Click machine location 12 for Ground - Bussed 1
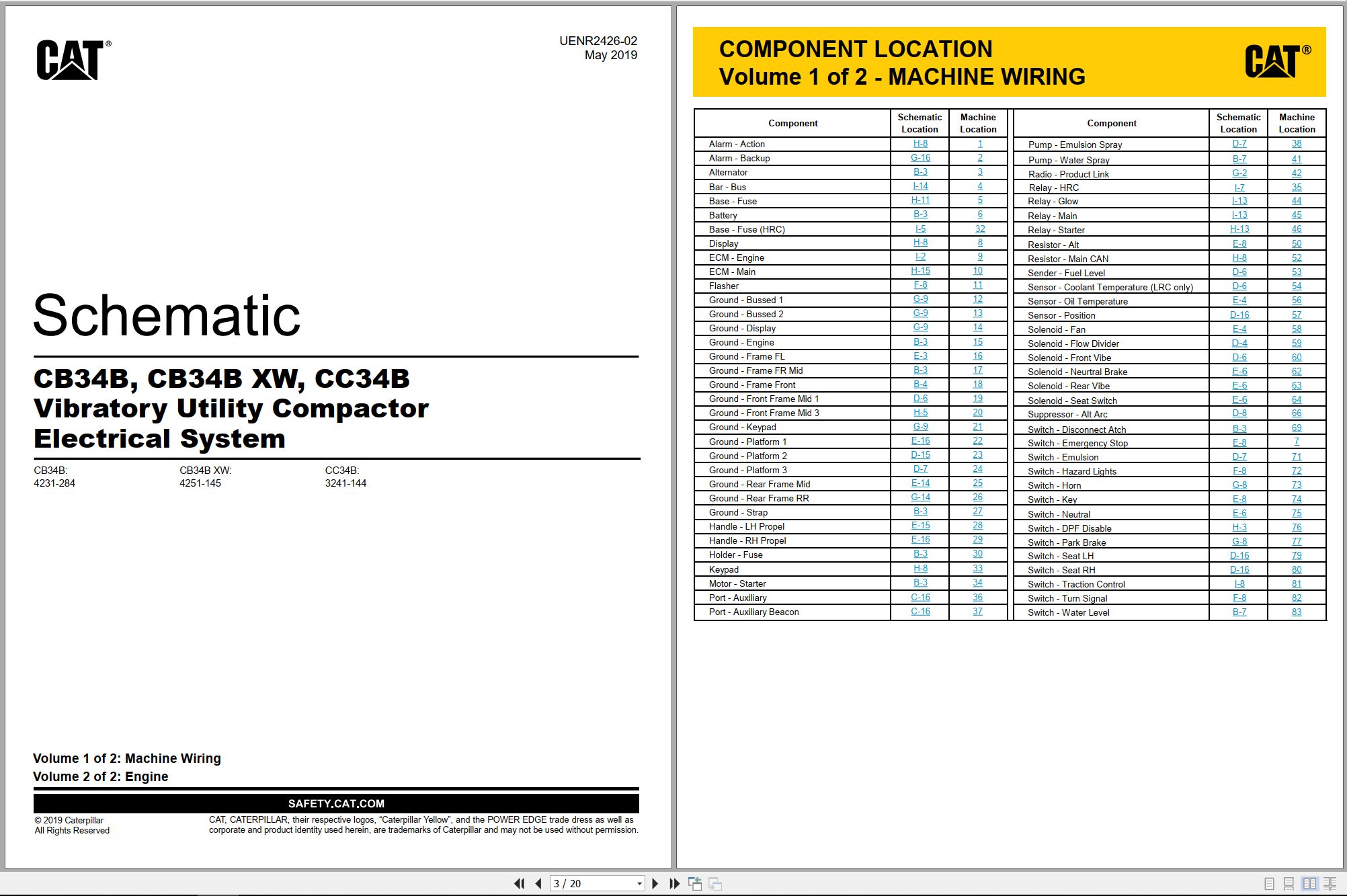 [x=978, y=299]
